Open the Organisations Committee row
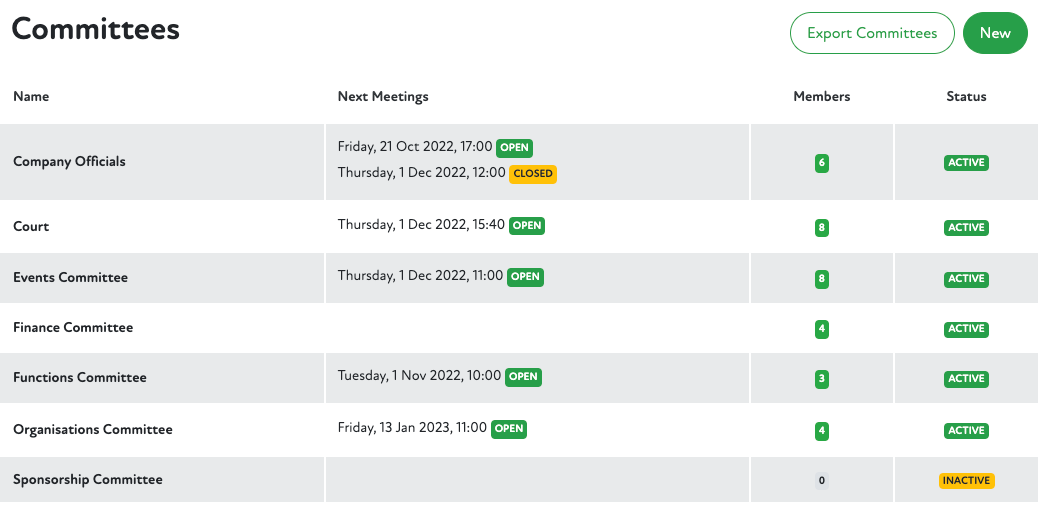This screenshot has height=510, width=1038. pyautogui.click(x=93, y=430)
